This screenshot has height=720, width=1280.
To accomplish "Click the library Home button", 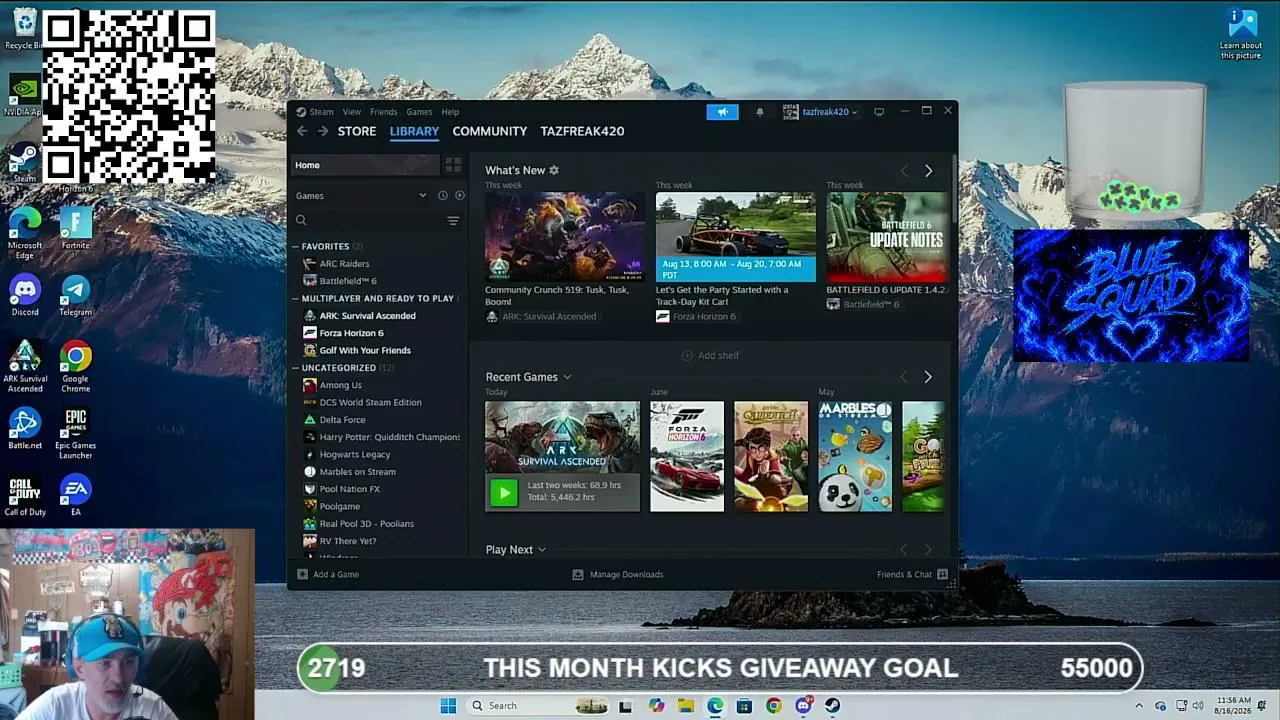I will pos(365,165).
